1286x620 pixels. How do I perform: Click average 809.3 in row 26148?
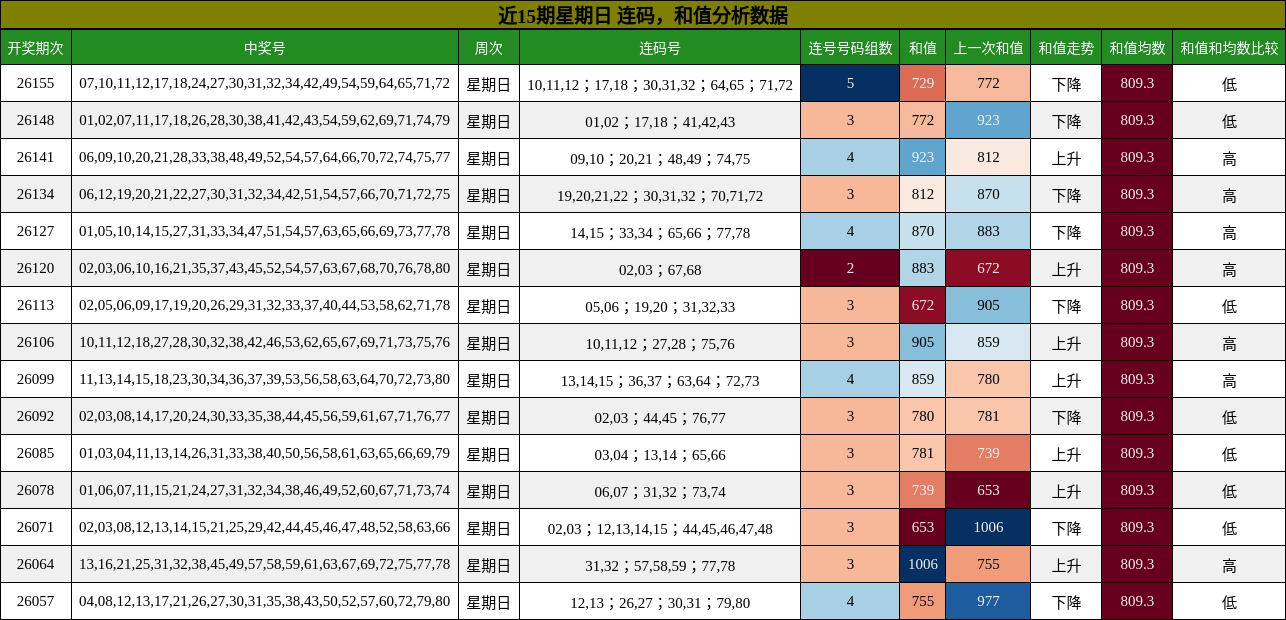(x=1137, y=121)
